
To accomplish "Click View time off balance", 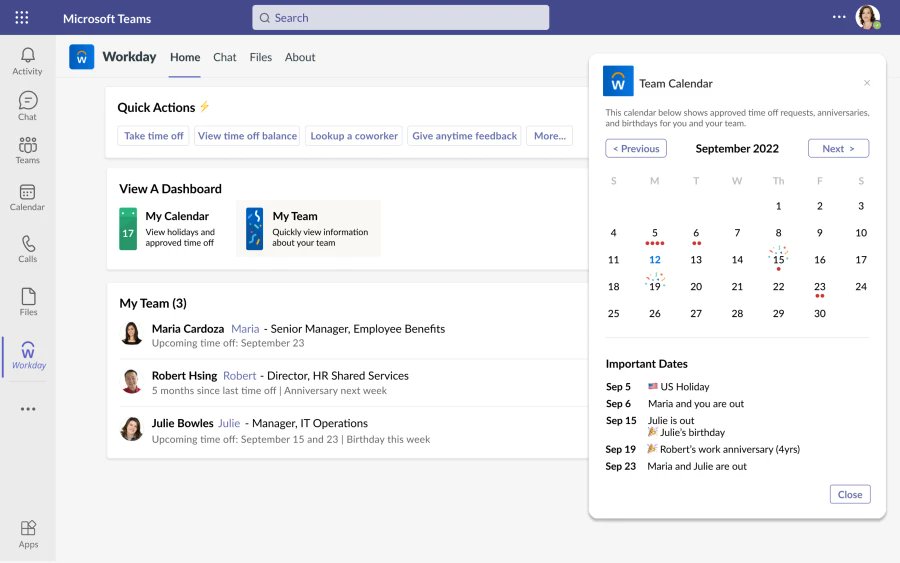I will click(x=247, y=136).
